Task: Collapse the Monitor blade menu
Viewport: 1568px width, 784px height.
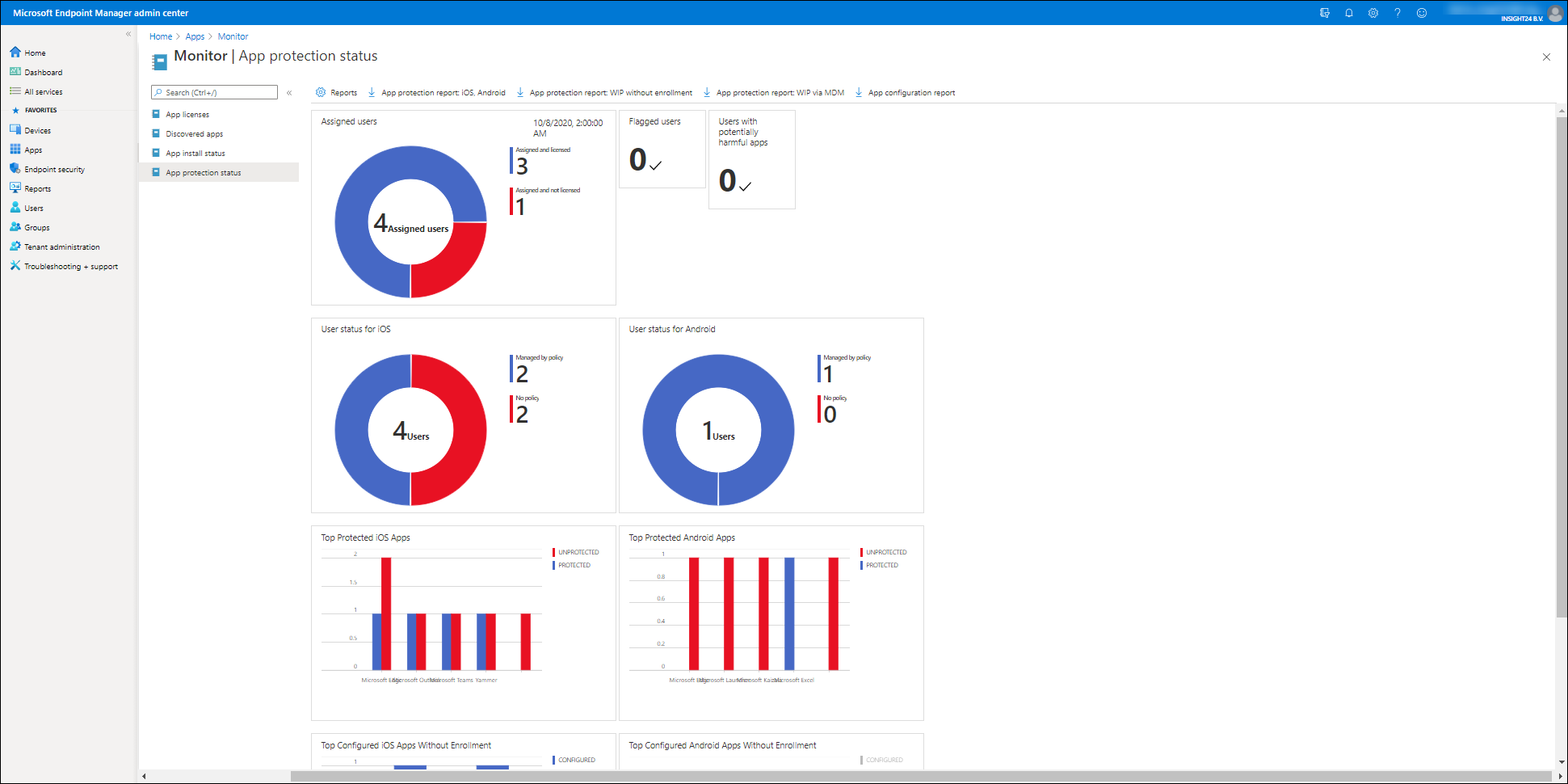Action: (x=289, y=93)
